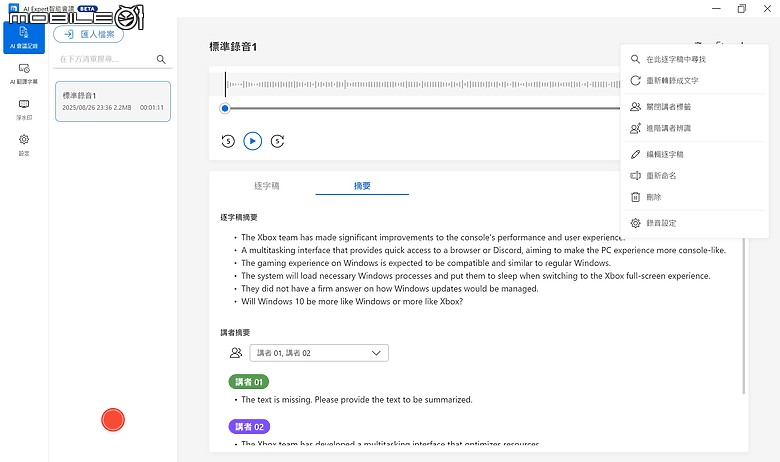Select 關閉講者標籤 in the menu
The height and width of the screenshot is (462, 780).
point(694,107)
